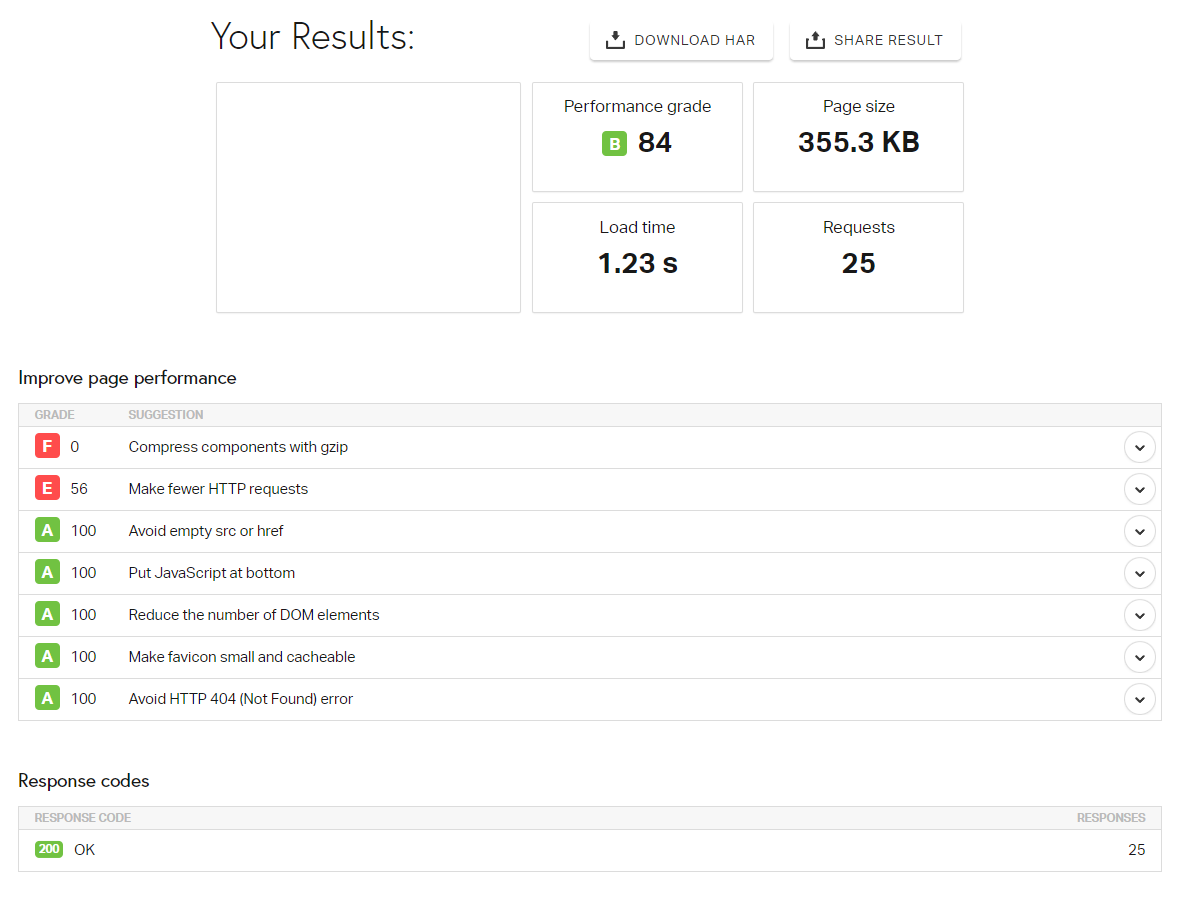Click the SHARE RESULT button

point(875,40)
